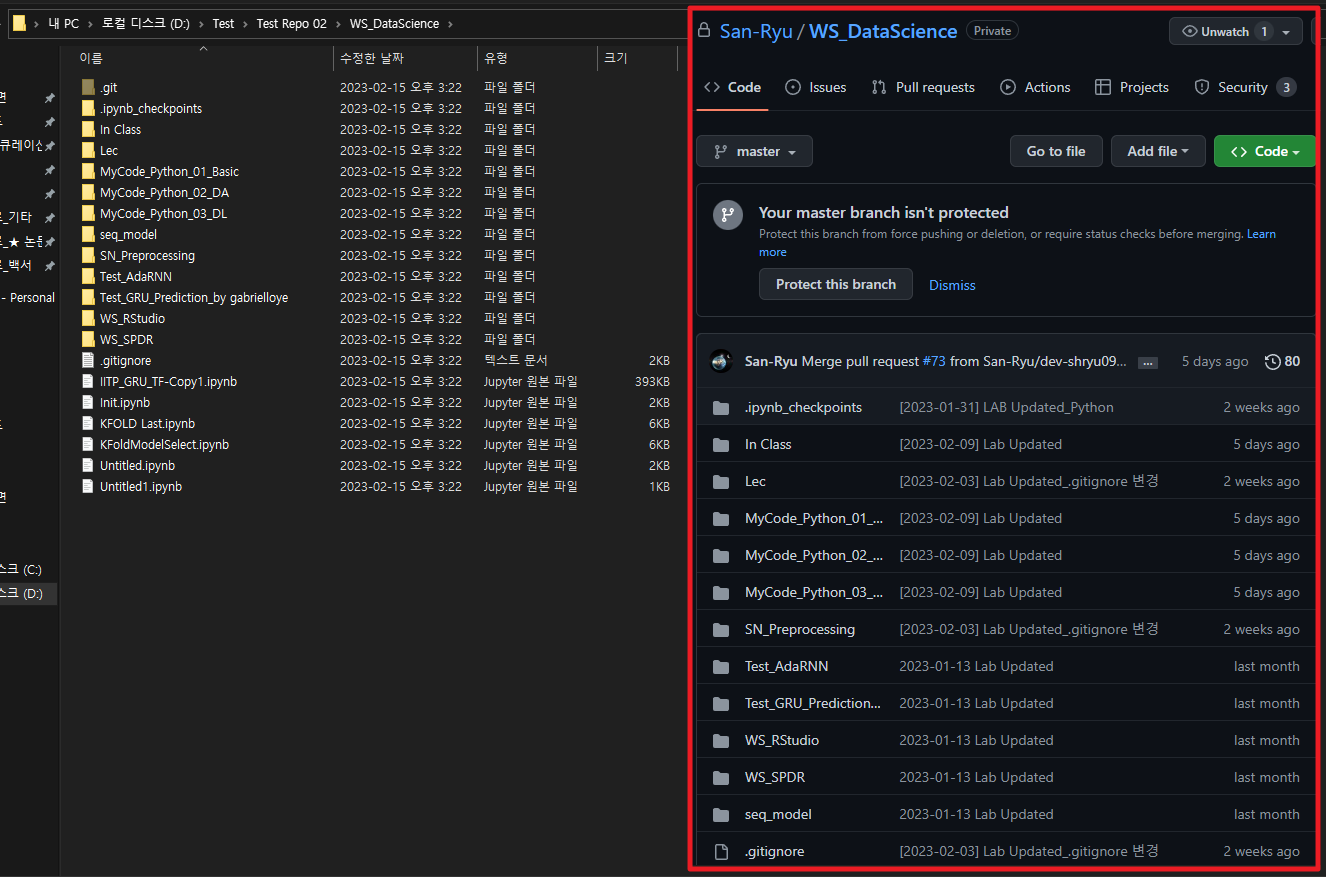Click the folder icon beside SN_Preprocessing on GitHub

click(x=721, y=629)
